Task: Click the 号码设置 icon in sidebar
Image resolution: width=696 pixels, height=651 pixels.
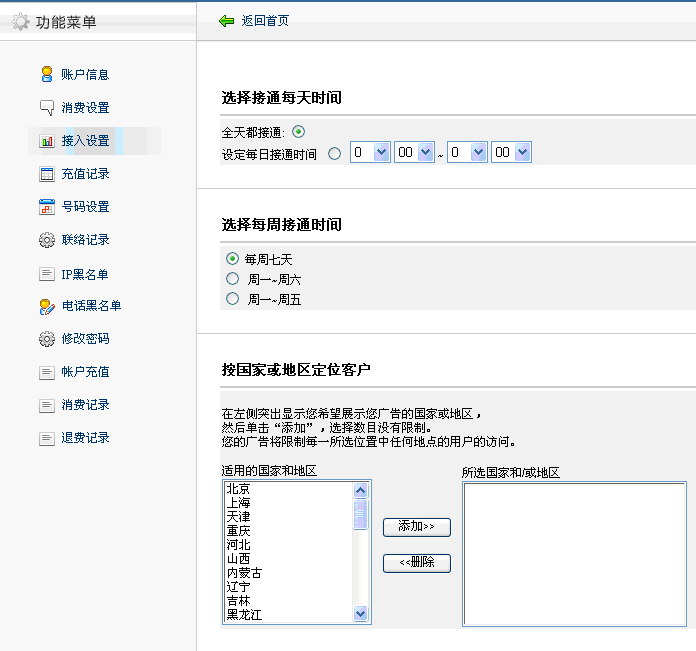Action: tap(46, 207)
